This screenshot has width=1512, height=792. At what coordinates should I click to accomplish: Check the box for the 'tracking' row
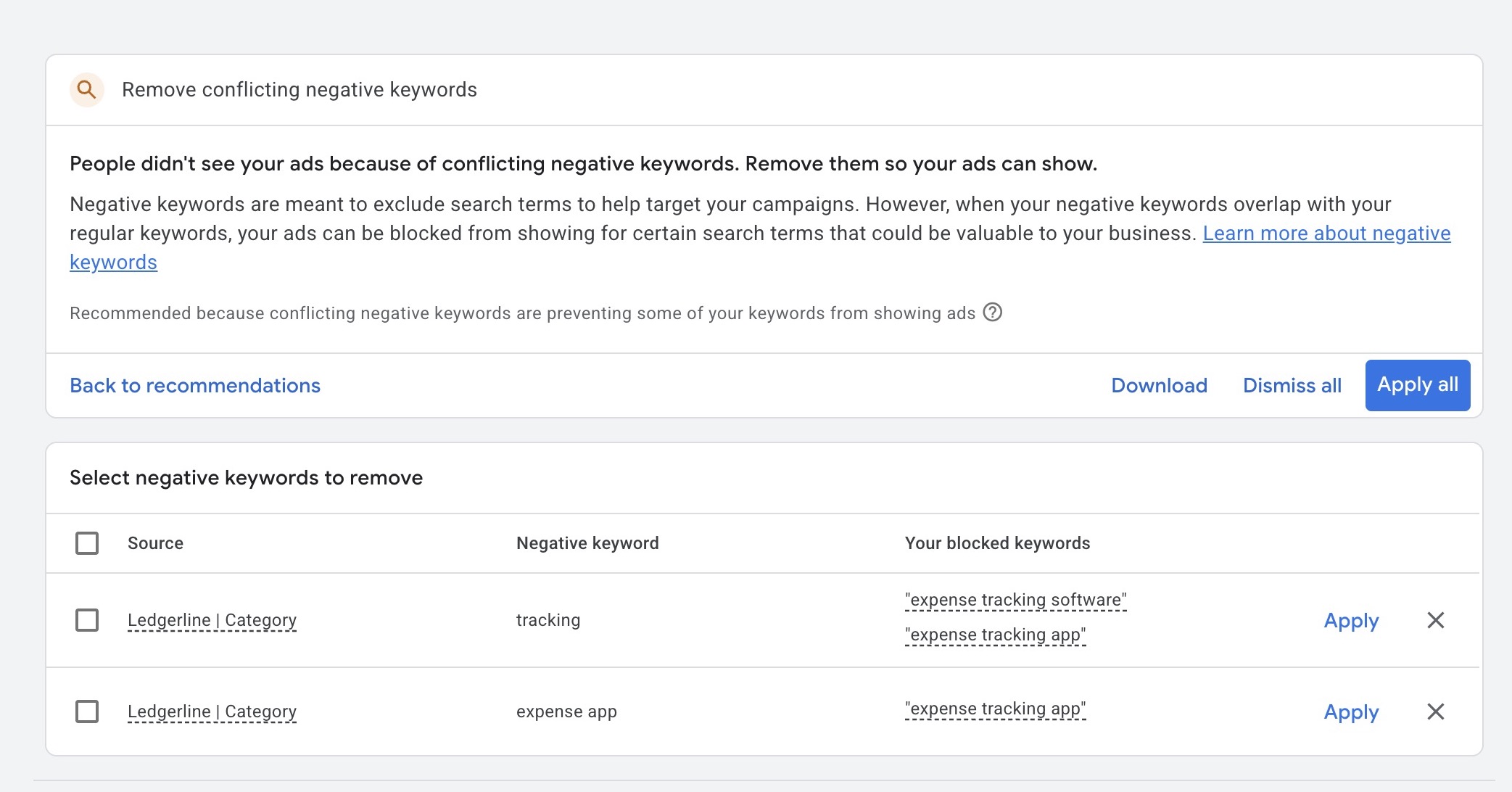point(87,620)
